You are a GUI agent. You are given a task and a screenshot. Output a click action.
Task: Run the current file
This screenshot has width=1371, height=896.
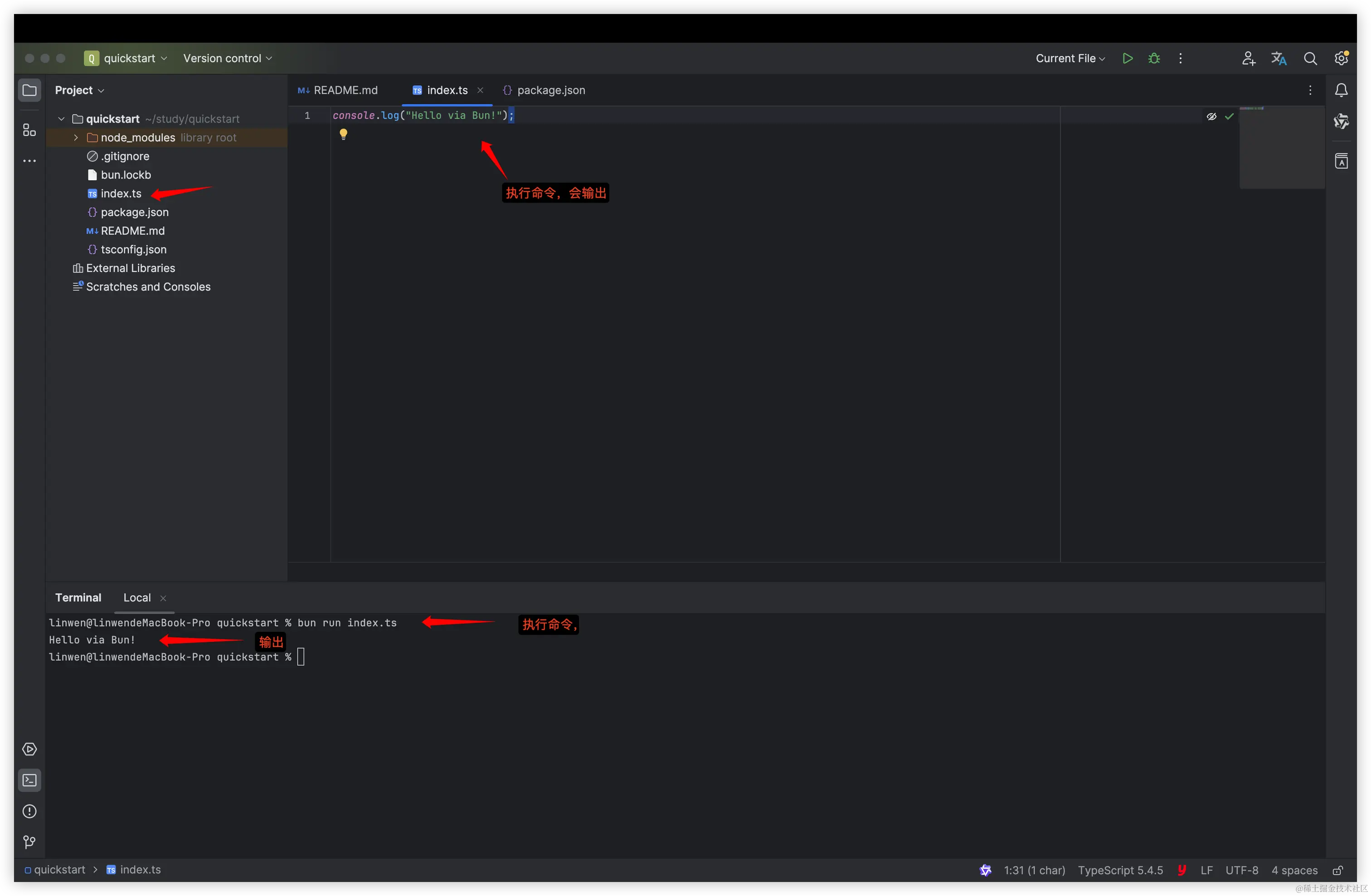pyautogui.click(x=1128, y=58)
